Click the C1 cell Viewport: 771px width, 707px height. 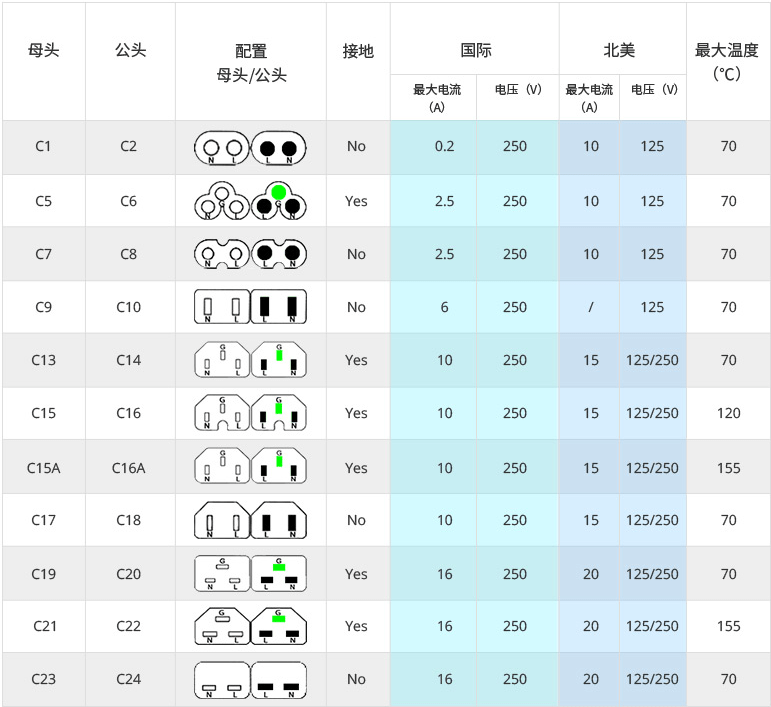coord(43,146)
